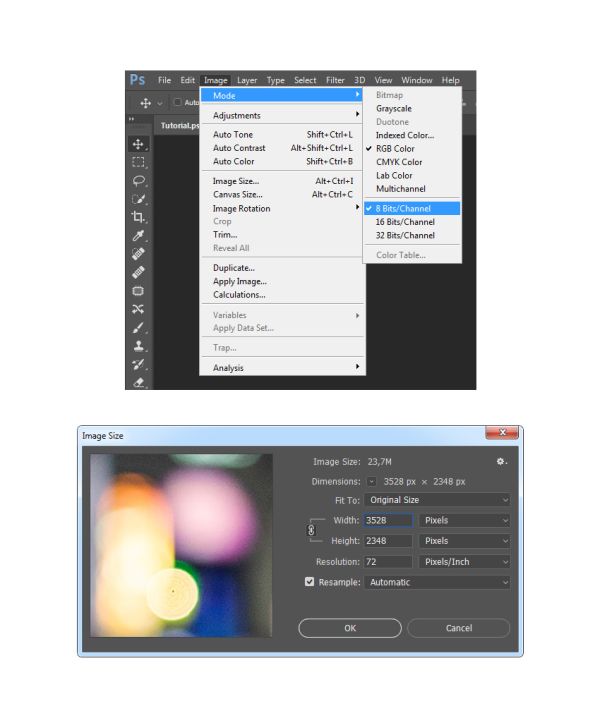The width and height of the screenshot is (600, 728).
Task: Select the Rectangular Marquee tool
Action: tap(138, 162)
